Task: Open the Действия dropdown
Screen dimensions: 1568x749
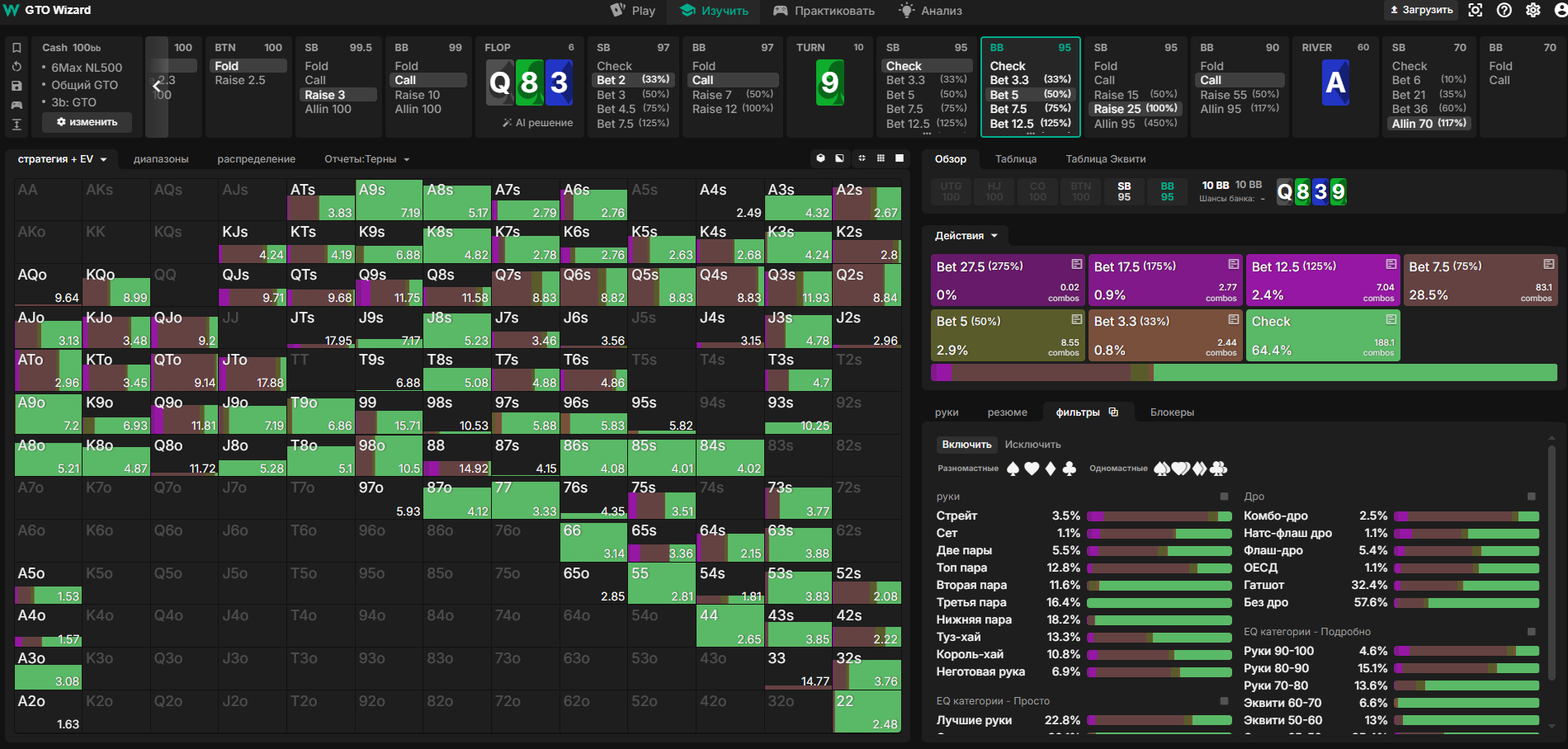Action: point(966,236)
